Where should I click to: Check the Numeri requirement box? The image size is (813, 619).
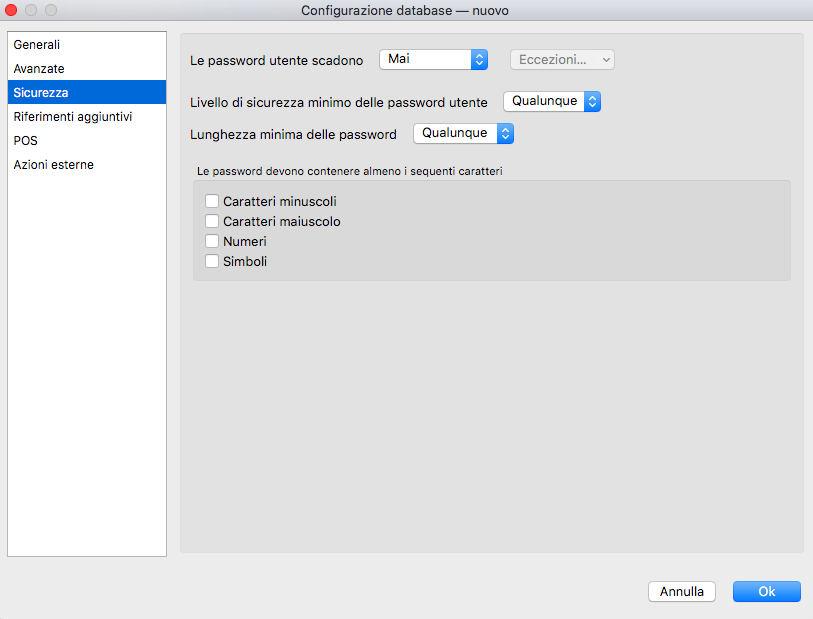pos(212,242)
